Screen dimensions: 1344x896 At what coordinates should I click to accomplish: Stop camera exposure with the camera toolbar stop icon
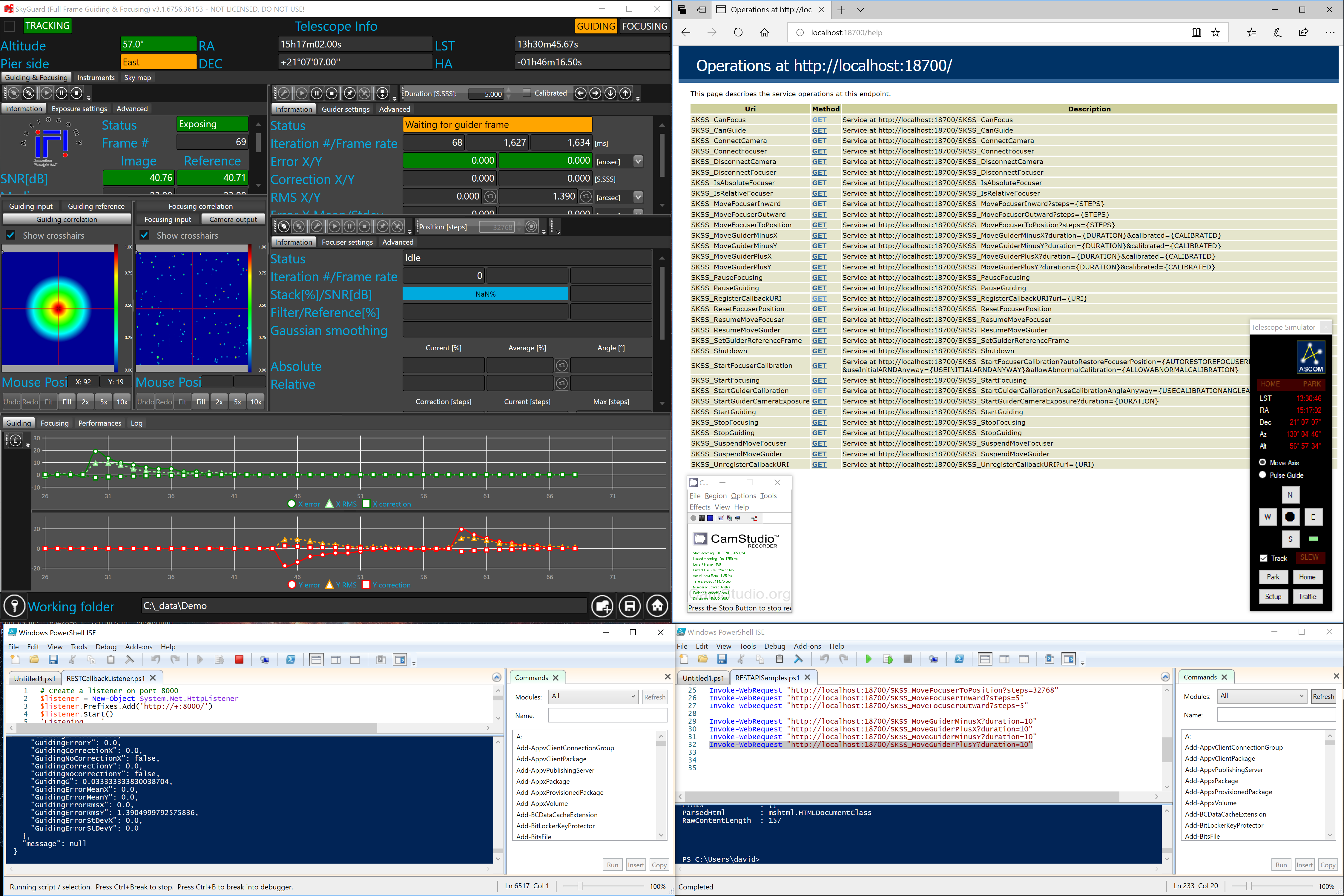76,93
